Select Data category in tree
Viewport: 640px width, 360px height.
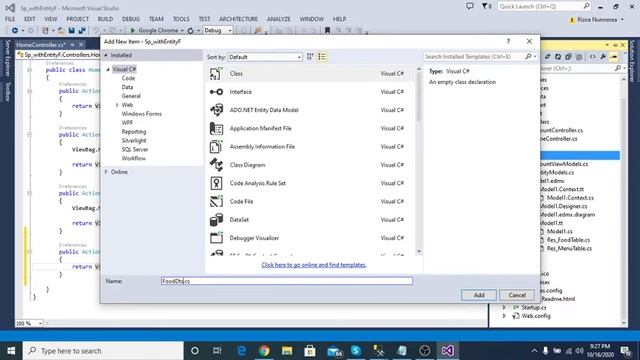point(127,87)
